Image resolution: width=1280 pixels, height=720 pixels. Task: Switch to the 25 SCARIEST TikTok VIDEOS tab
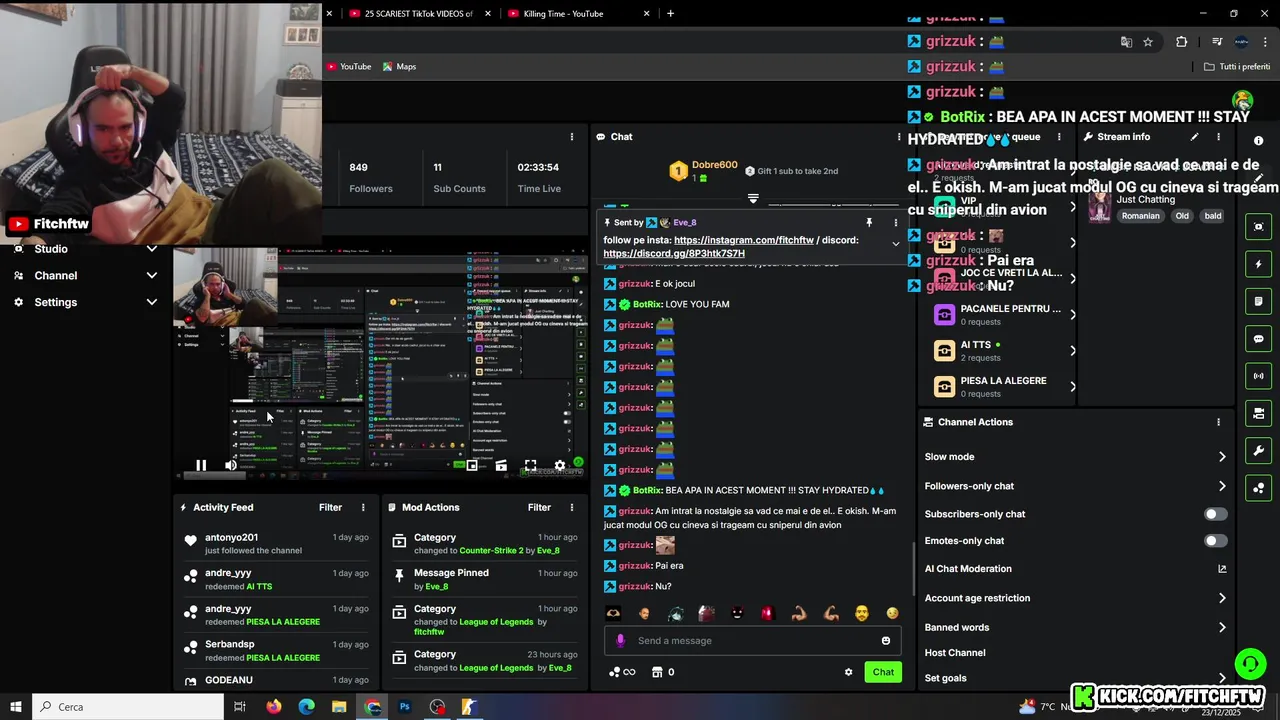(420, 14)
